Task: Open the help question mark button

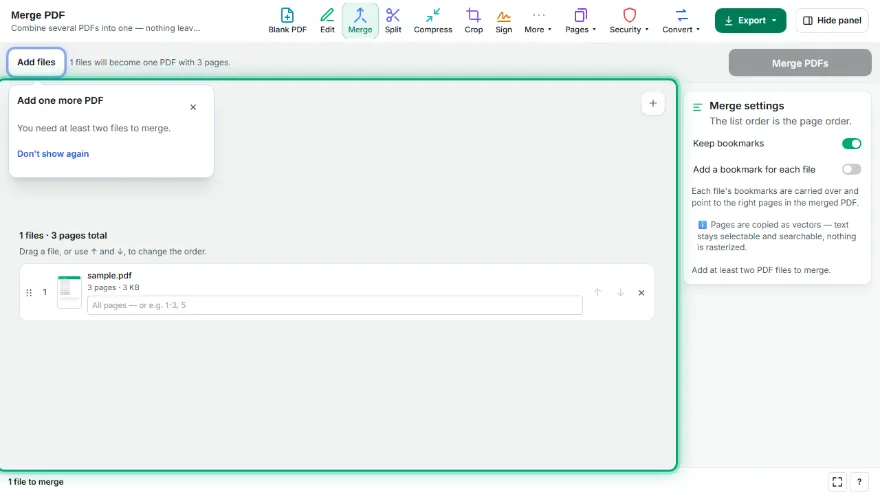Action: [x=859, y=482]
